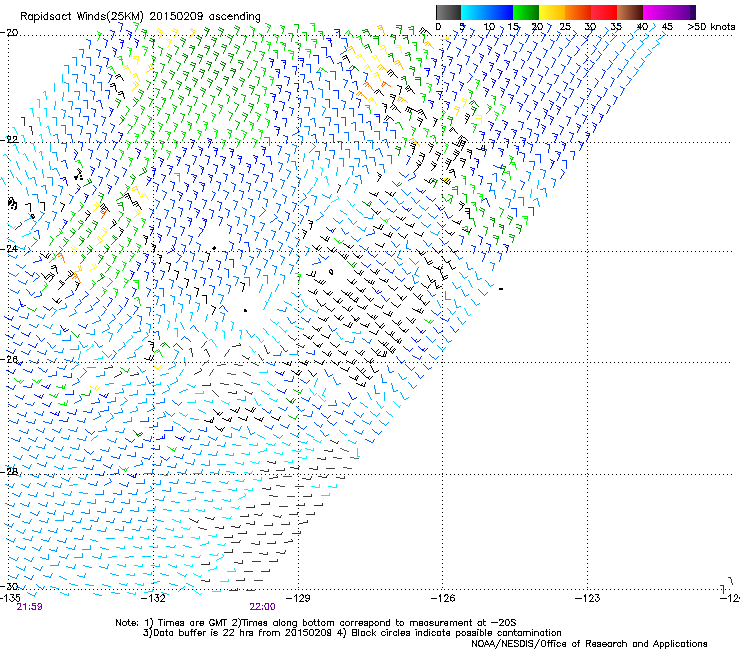Click the red 30-35 knots color segment
Screen dimensions: 740x650
click(604, 12)
